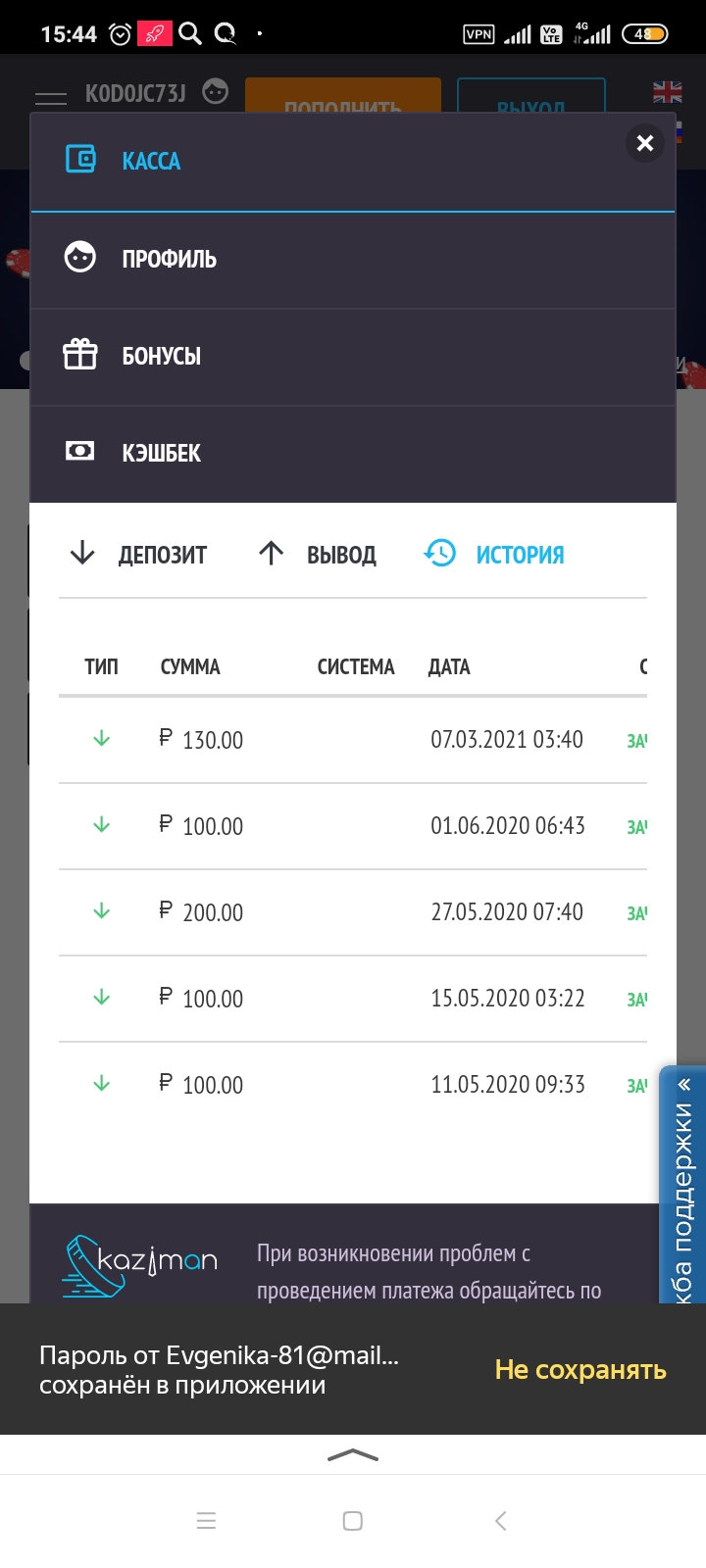Tap Не сохранять password prompt button
This screenshot has width=706, height=1568.
pos(580,1370)
